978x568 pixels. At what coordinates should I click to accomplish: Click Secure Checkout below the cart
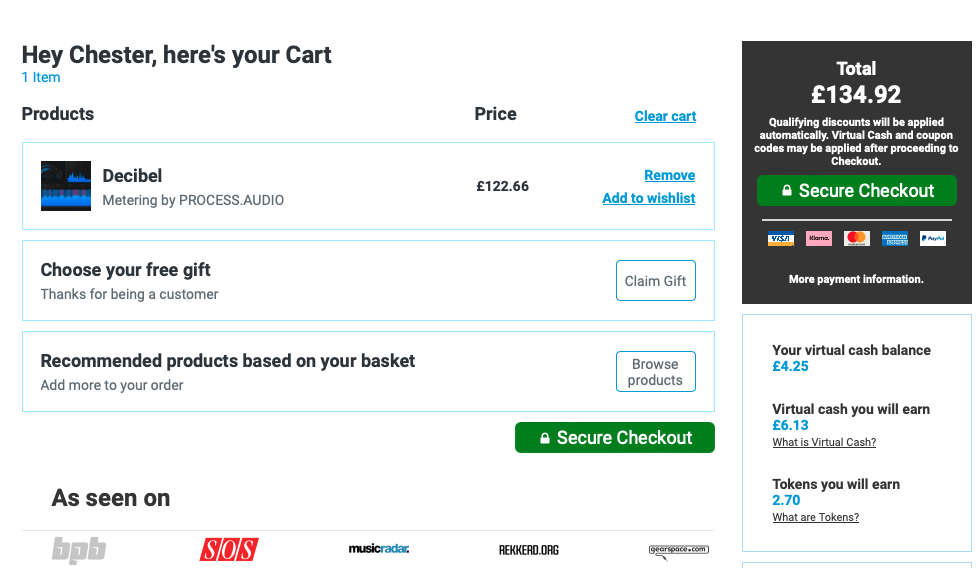point(614,438)
